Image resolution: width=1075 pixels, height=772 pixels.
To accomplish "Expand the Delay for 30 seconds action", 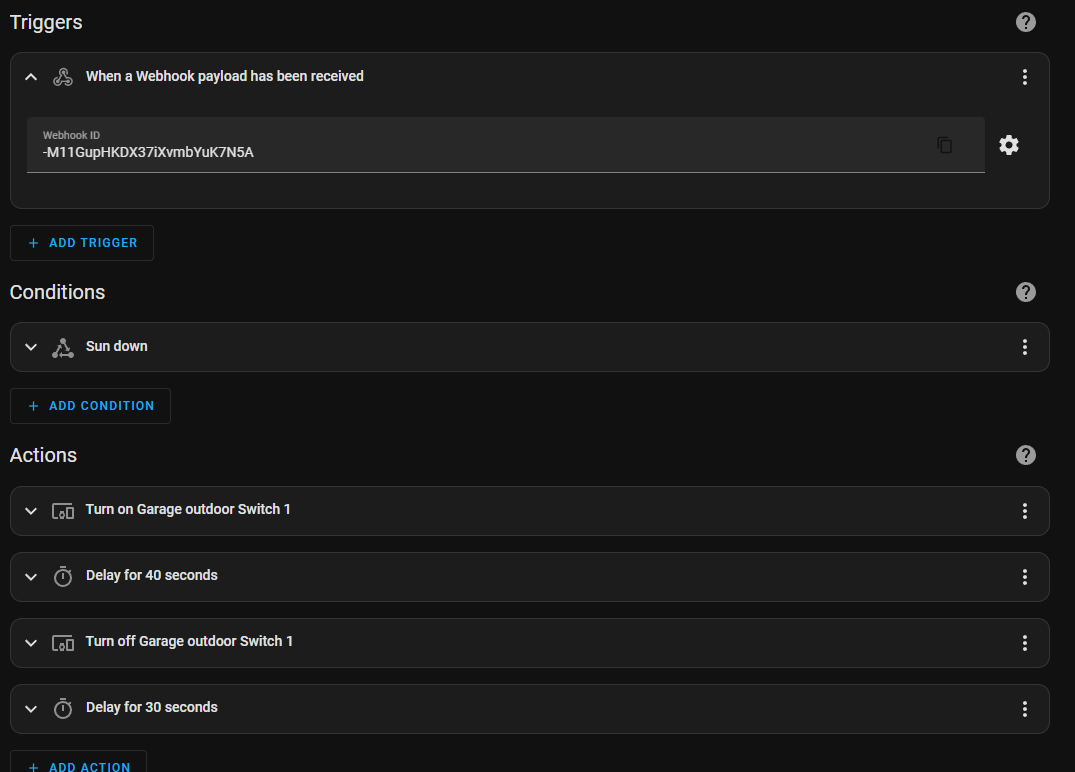I will click(31, 709).
